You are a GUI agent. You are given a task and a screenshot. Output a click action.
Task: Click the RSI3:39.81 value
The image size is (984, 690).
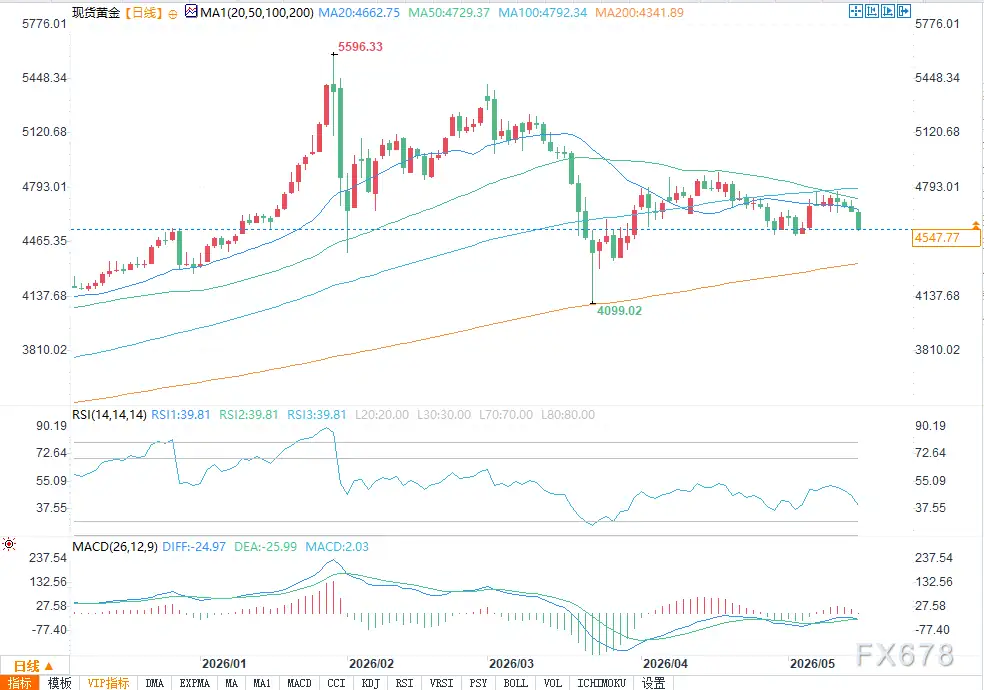coord(316,415)
